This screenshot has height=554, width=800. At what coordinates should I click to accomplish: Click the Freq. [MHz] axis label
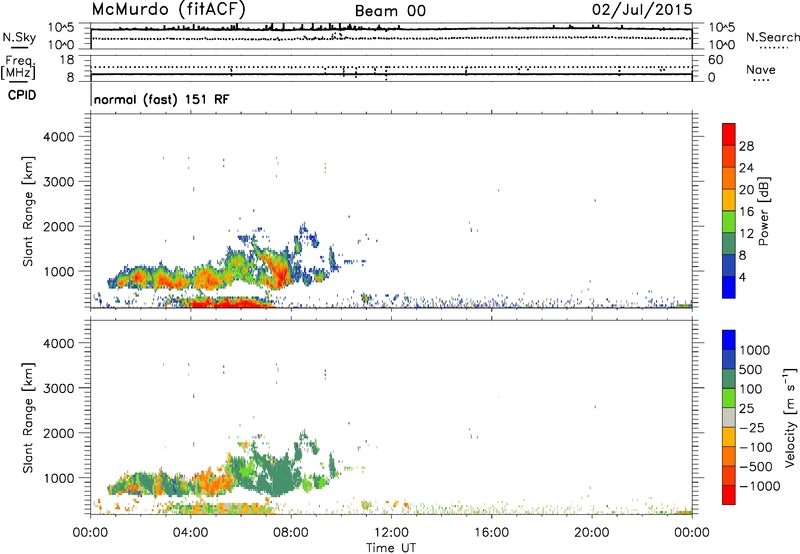pos(19,67)
